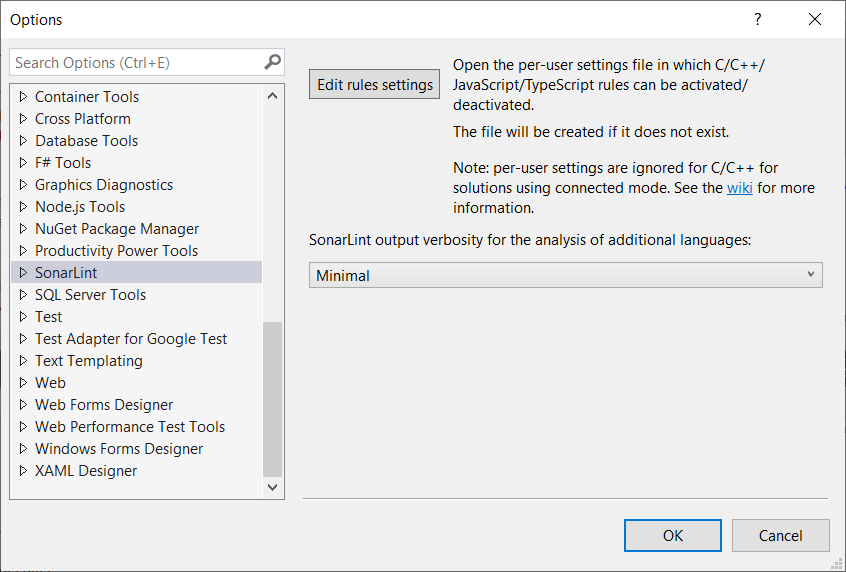Click the search magnifier icon

pos(272,62)
